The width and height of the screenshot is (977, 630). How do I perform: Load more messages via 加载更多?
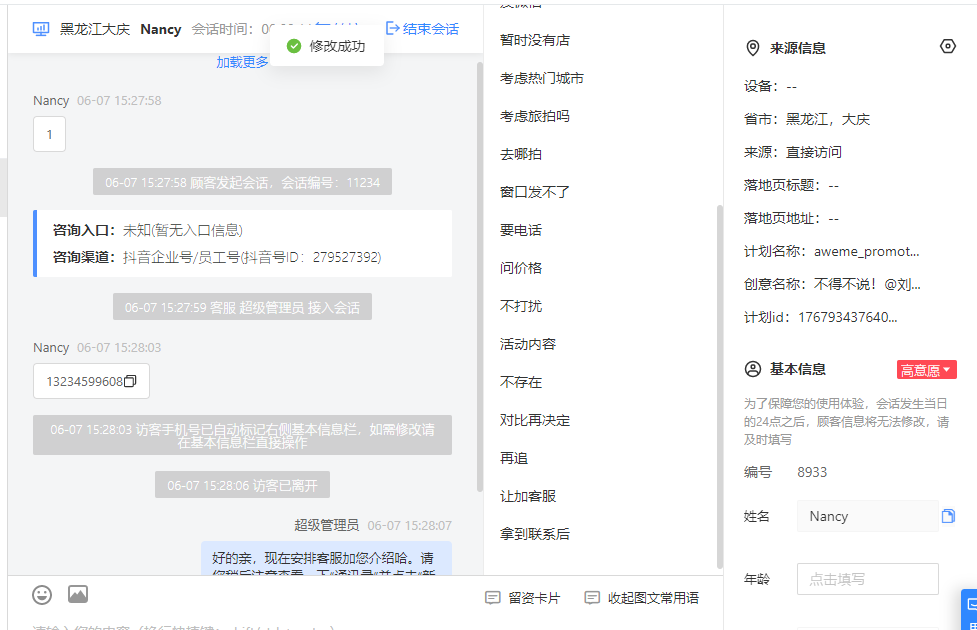(x=242, y=62)
